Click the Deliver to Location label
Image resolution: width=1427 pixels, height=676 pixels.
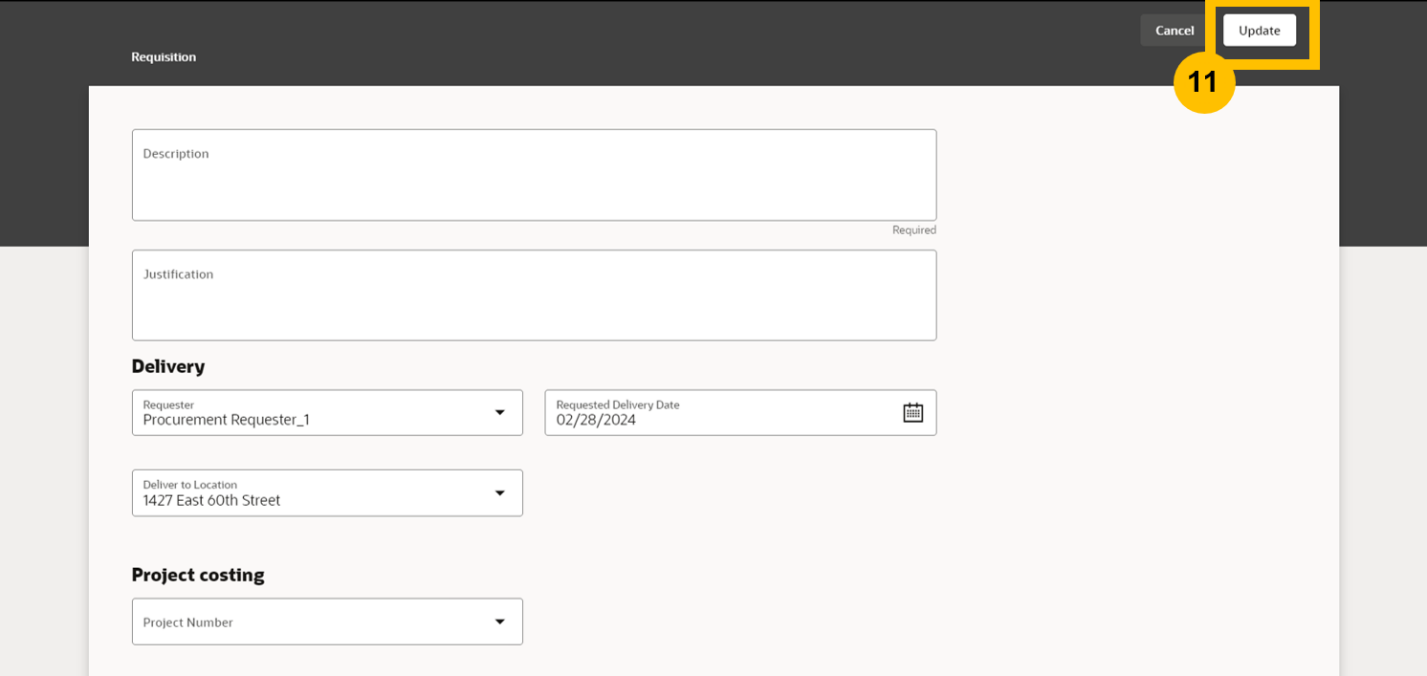click(190, 485)
